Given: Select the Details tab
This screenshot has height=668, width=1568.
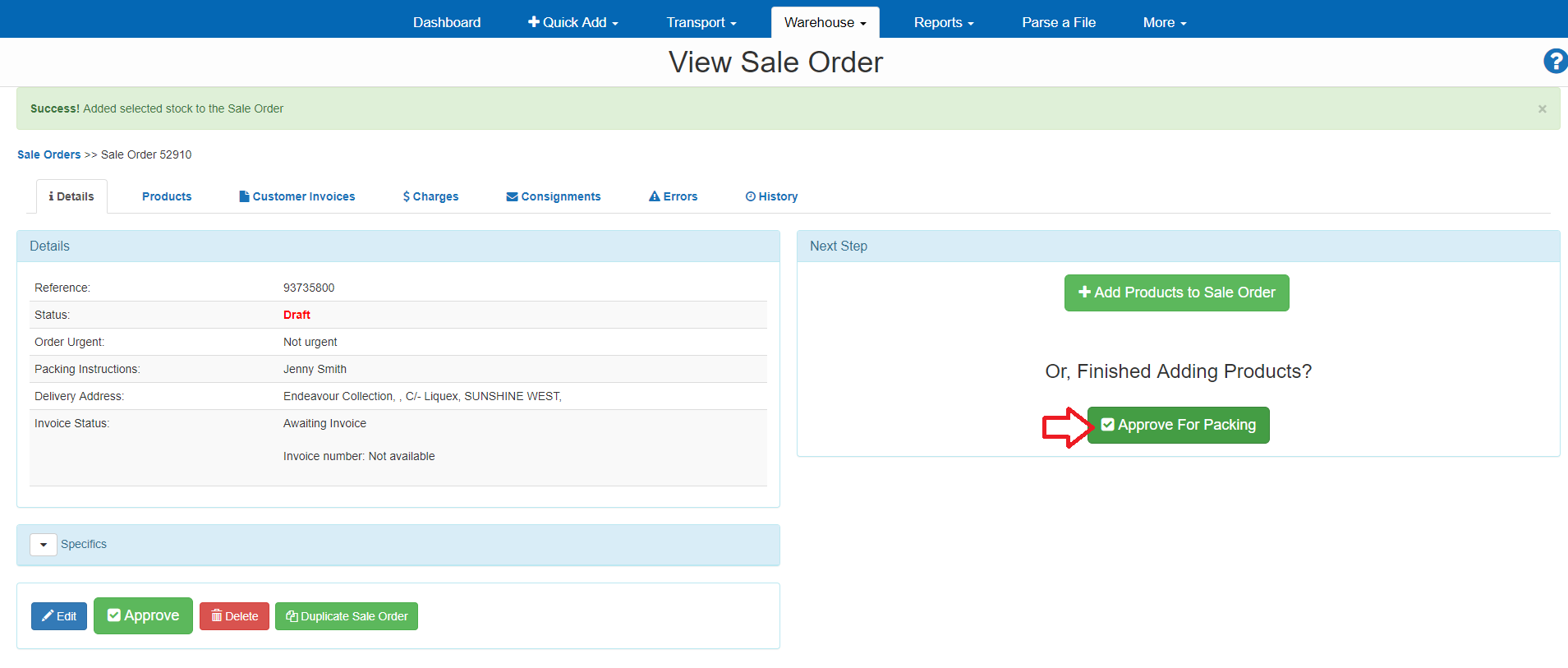Looking at the screenshot, I should 71,196.
